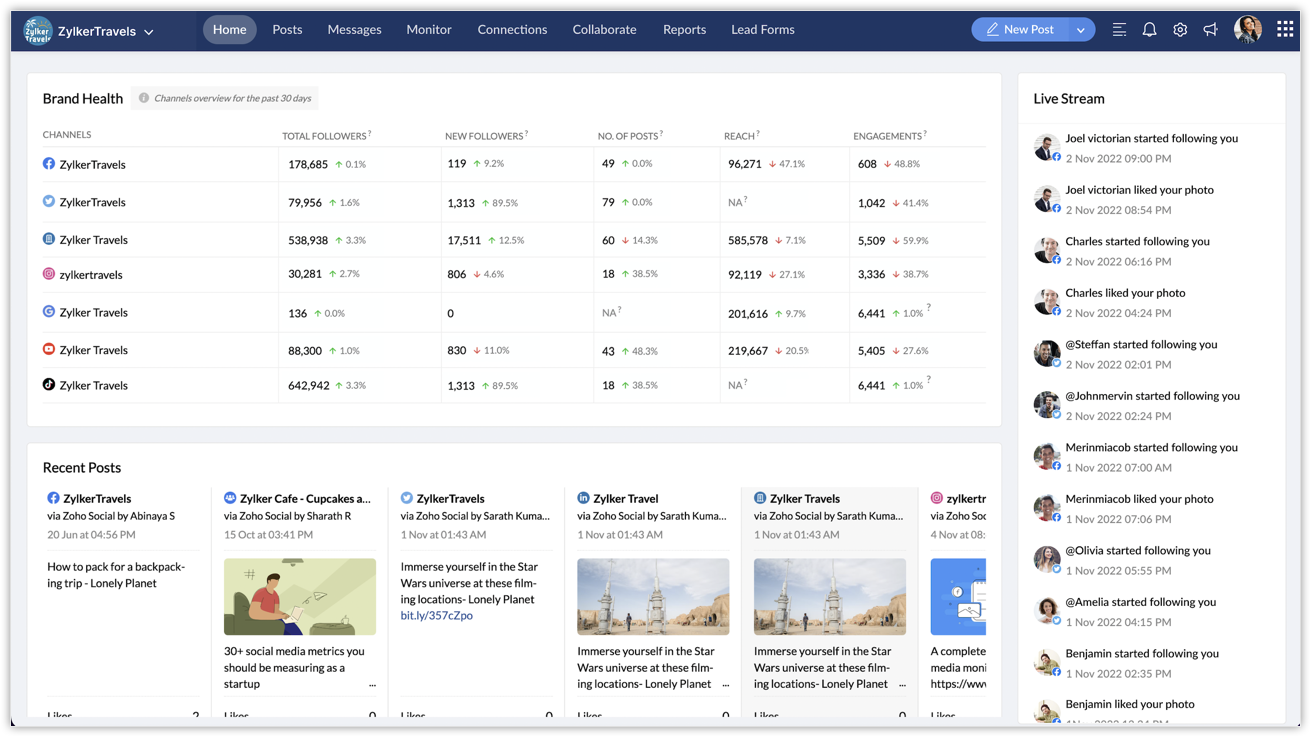
Task: Open 'How to pack for a backpacking trip' post
Action: click(x=116, y=575)
